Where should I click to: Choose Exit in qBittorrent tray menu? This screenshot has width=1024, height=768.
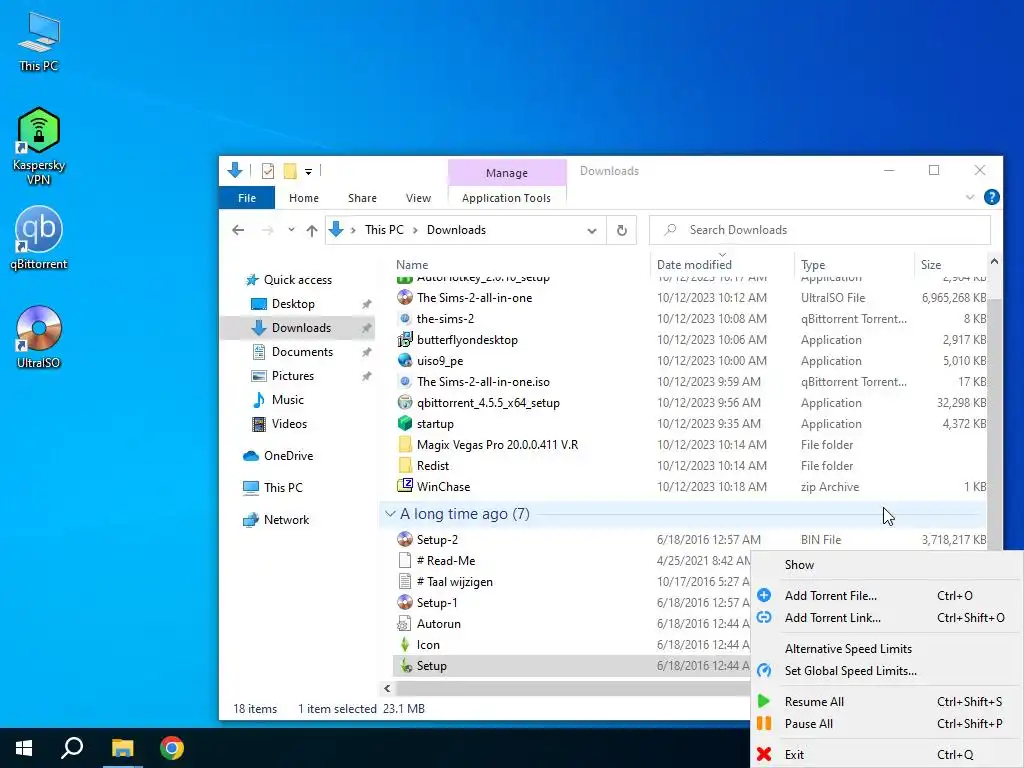click(x=794, y=754)
